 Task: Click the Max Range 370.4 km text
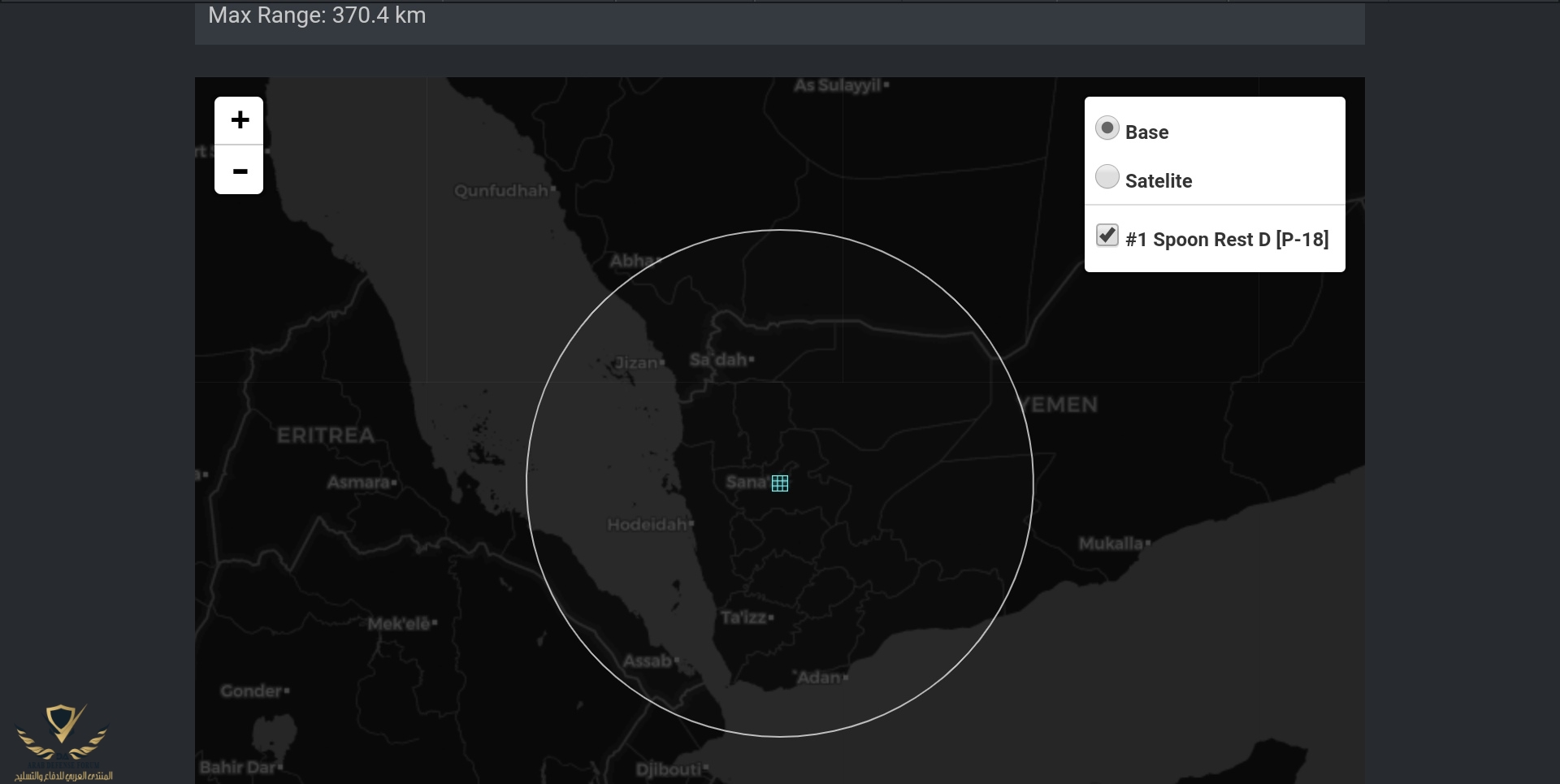coord(317,15)
